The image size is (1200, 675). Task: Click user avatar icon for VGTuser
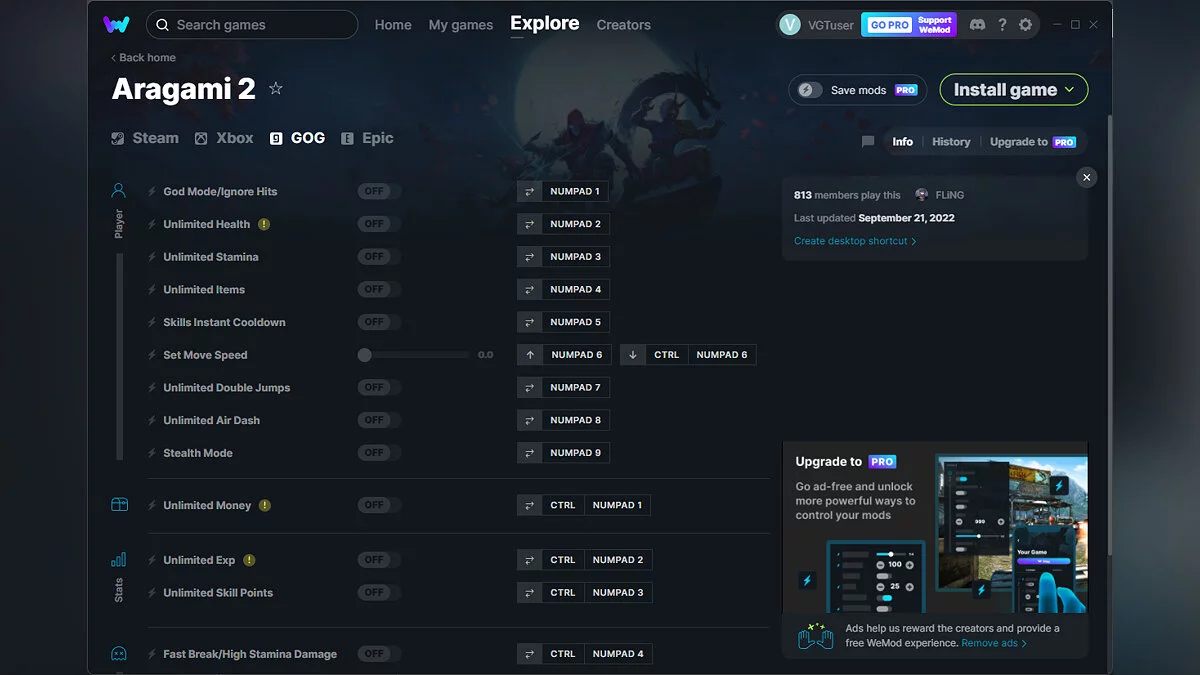[x=790, y=25]
